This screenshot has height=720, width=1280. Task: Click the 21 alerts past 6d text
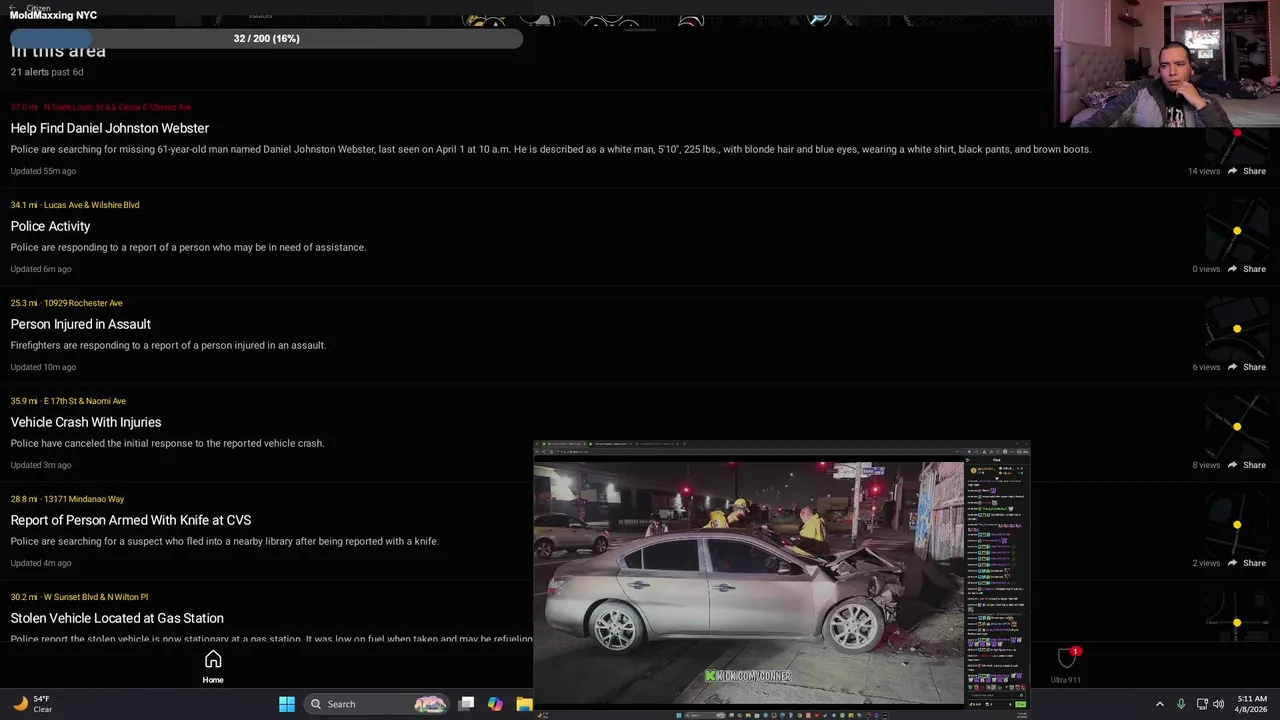(47, 72)
